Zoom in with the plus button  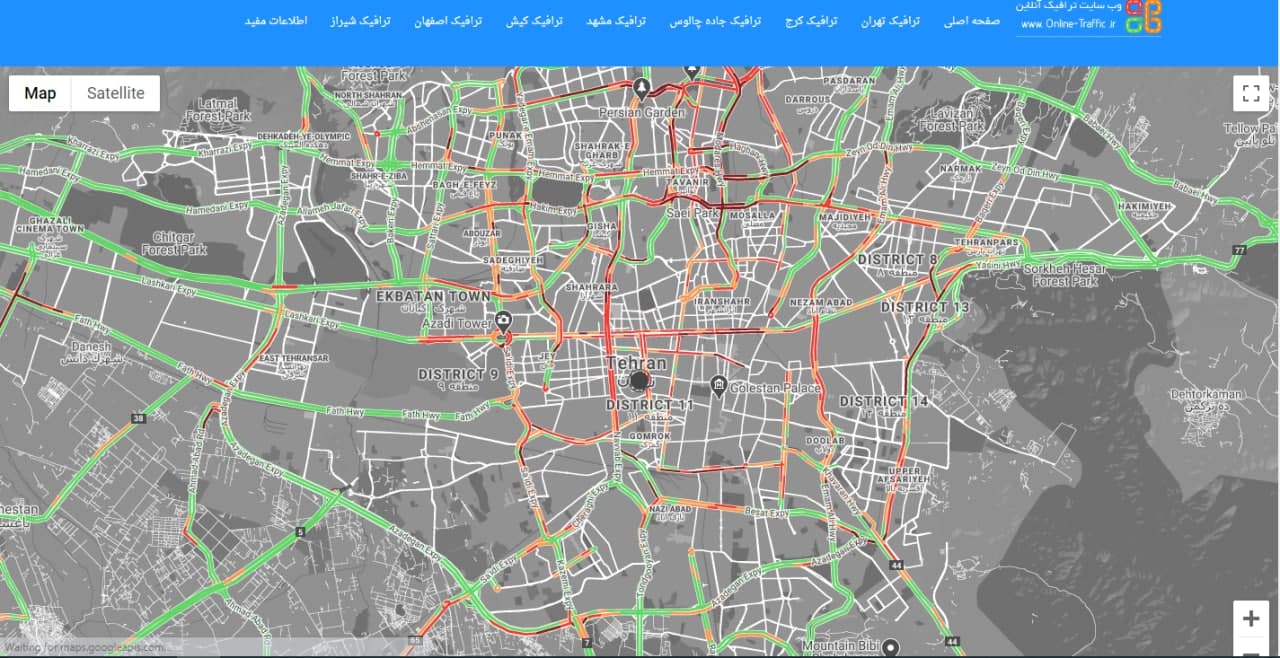pyautogui.click(x=1250, y=619)
